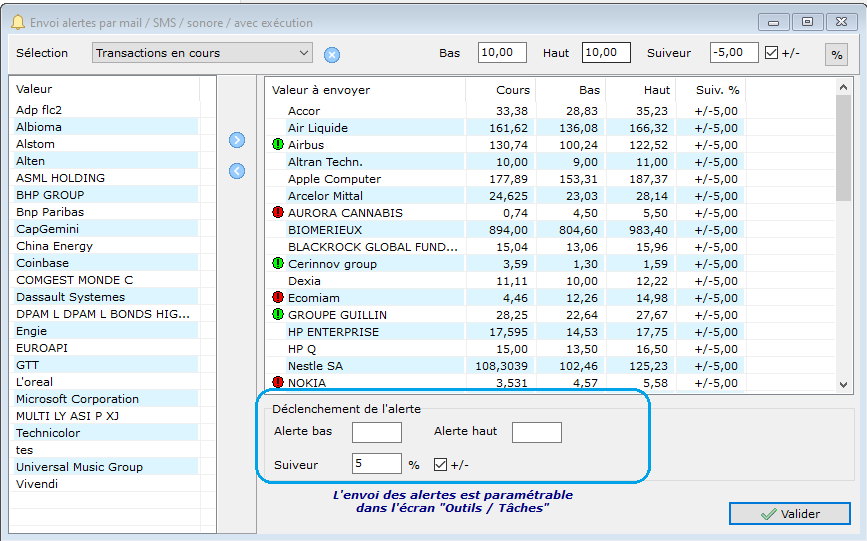Click the Bas column header in table
This screenshot has height=541, width=867.
[571, 90]
